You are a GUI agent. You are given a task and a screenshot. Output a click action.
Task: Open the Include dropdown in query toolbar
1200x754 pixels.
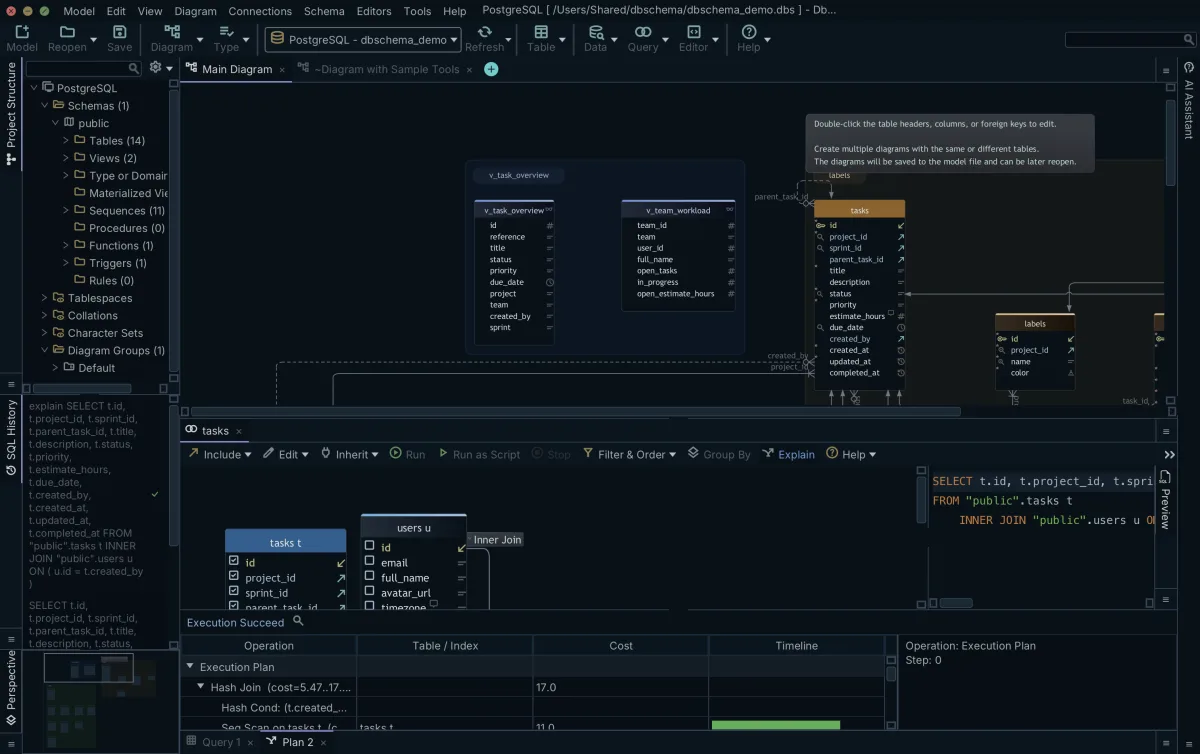220,454
